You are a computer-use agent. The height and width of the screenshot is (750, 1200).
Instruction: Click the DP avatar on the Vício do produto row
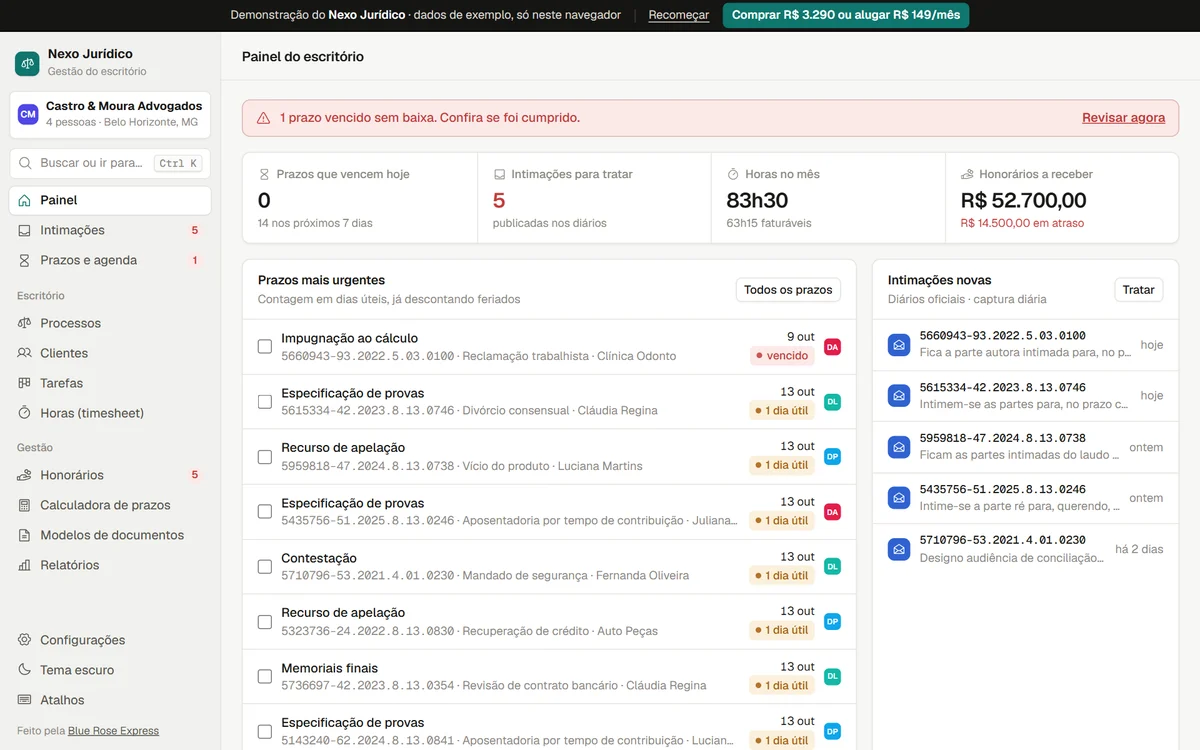[832, 456]
